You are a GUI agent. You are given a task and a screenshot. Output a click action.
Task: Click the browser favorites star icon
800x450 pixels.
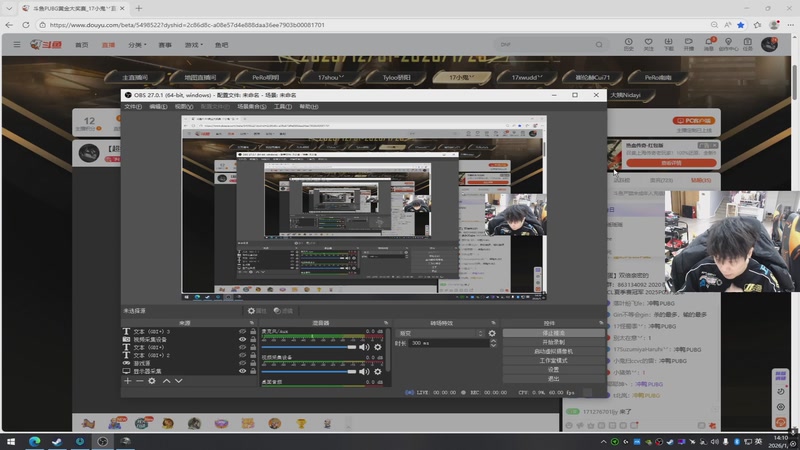coord(741,24)
